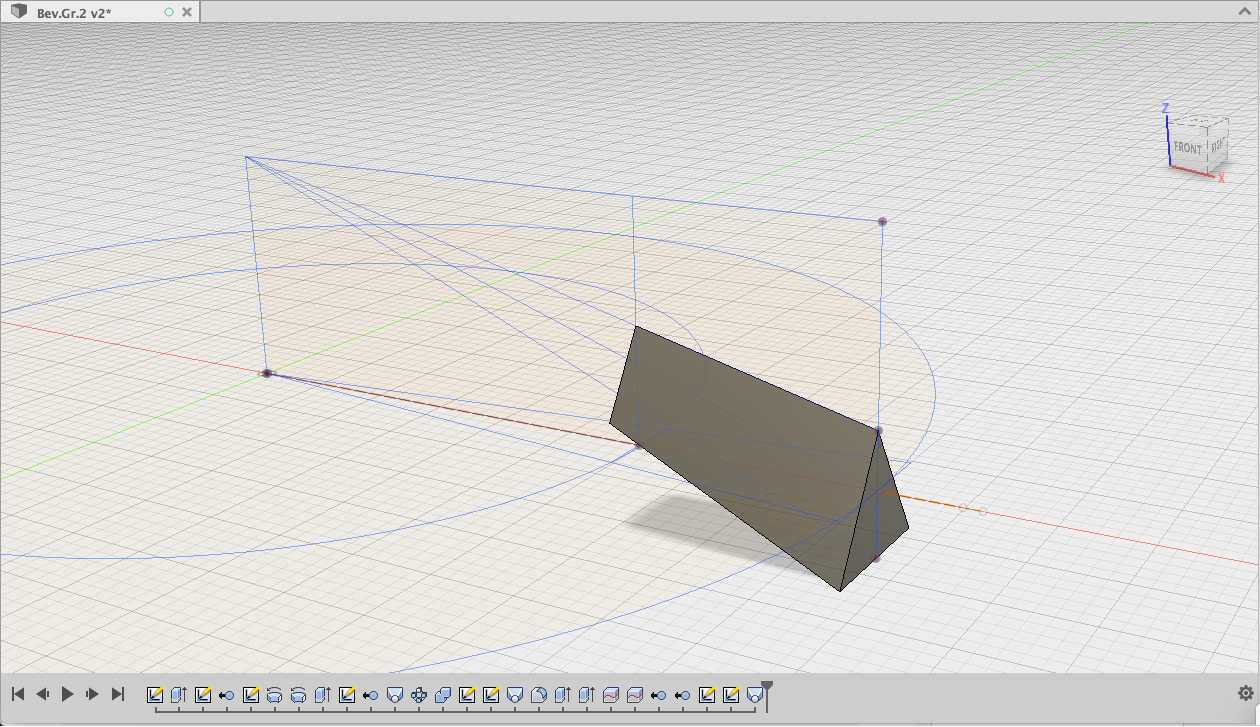1260x727 pixels.
Task: Select the first sketch feature in the timeline
Action: (x=155, y=694)
